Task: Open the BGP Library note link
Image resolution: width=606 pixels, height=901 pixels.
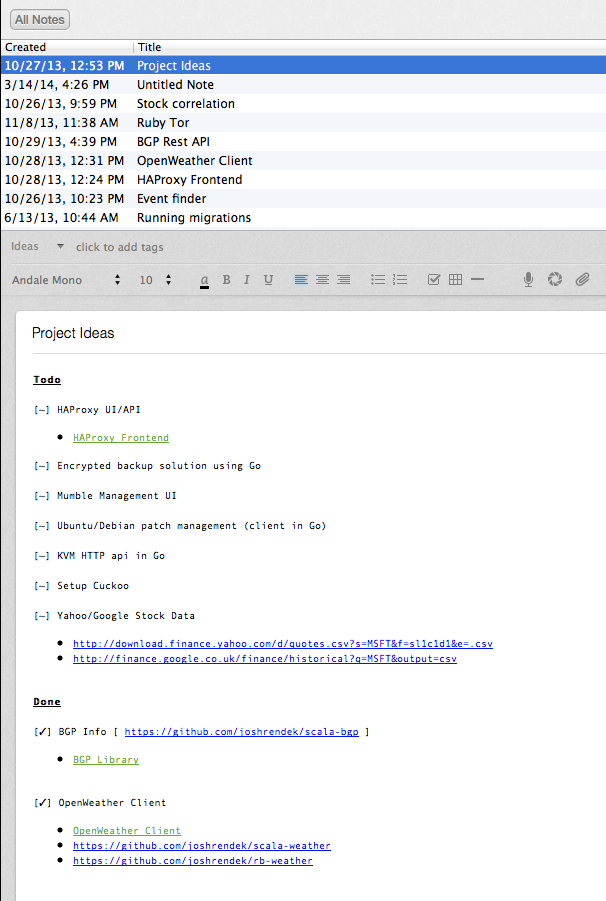Action: pyautogui.click(x=106, y=760)
